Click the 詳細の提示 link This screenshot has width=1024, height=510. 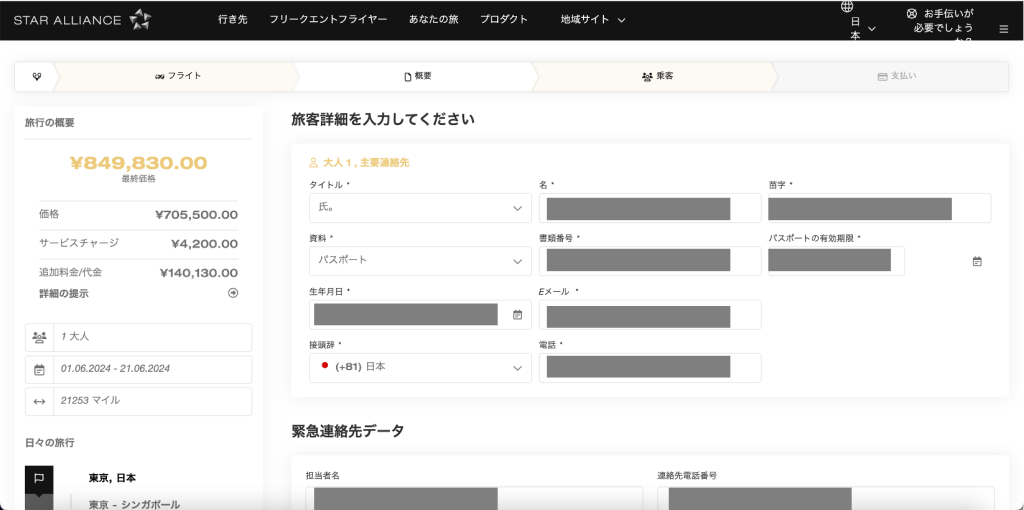pyautogui.click(x=64, y=293)
